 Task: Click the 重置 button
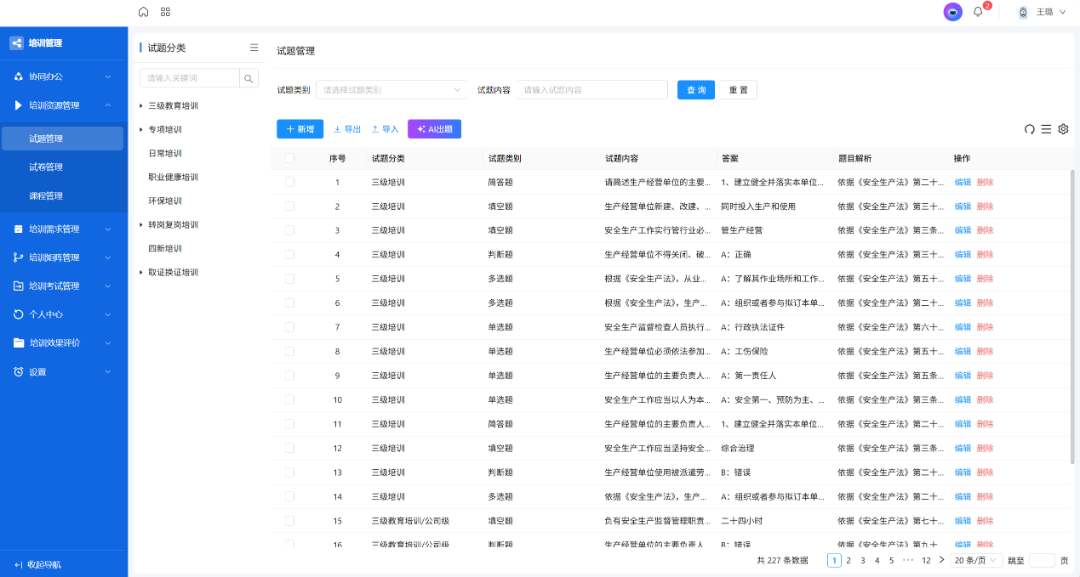(738, 90)
